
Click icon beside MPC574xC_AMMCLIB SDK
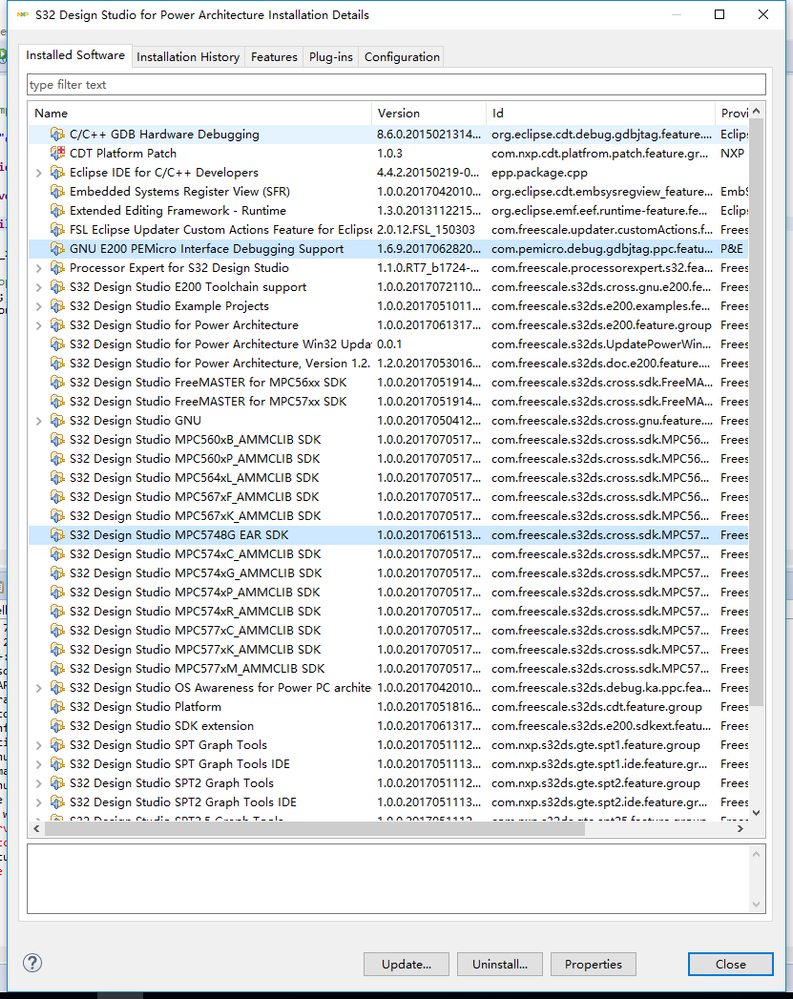coord(57,554)
